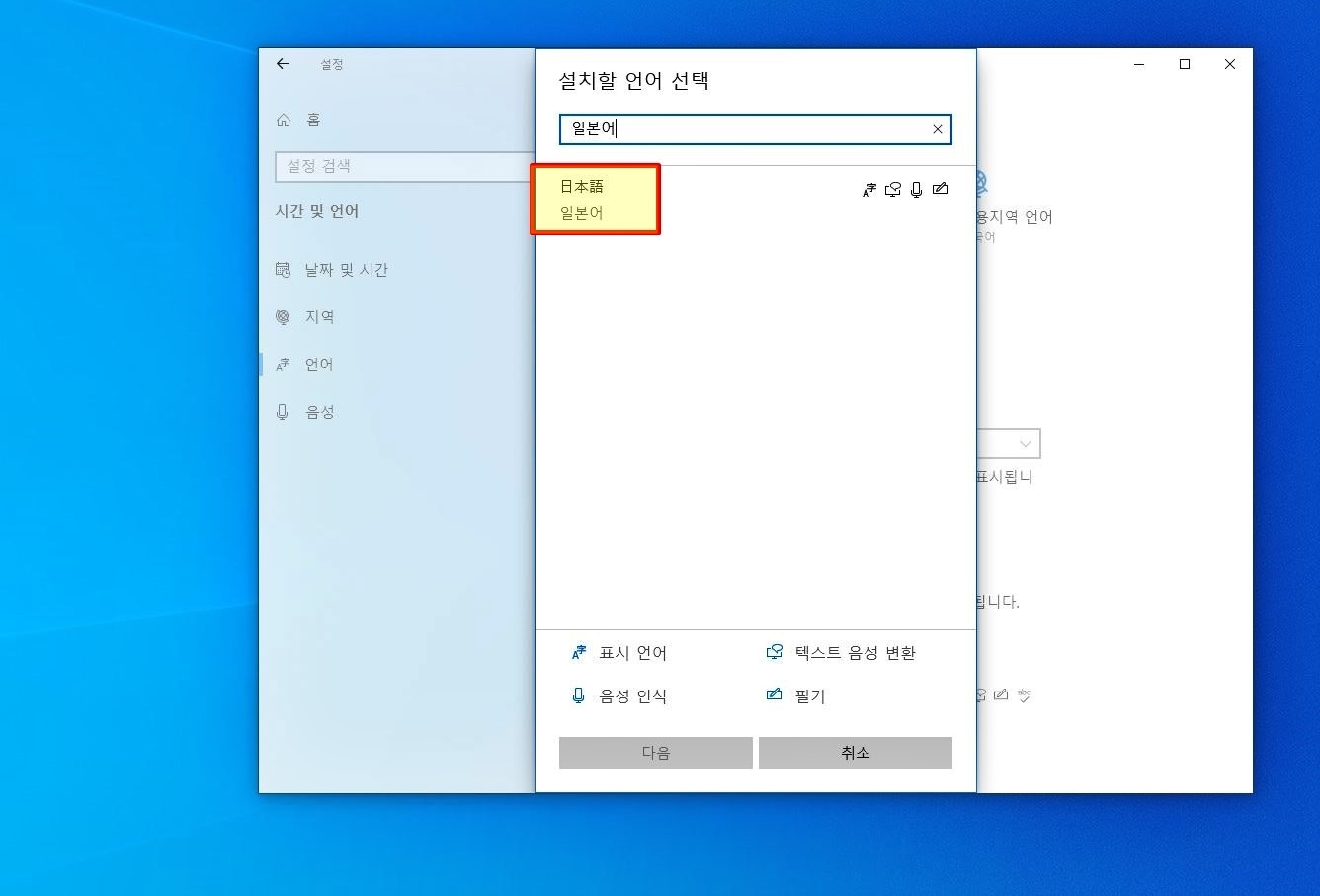Click display language icon in 日本語 row
Screen dimensions: 1320x896
(869, 190)
